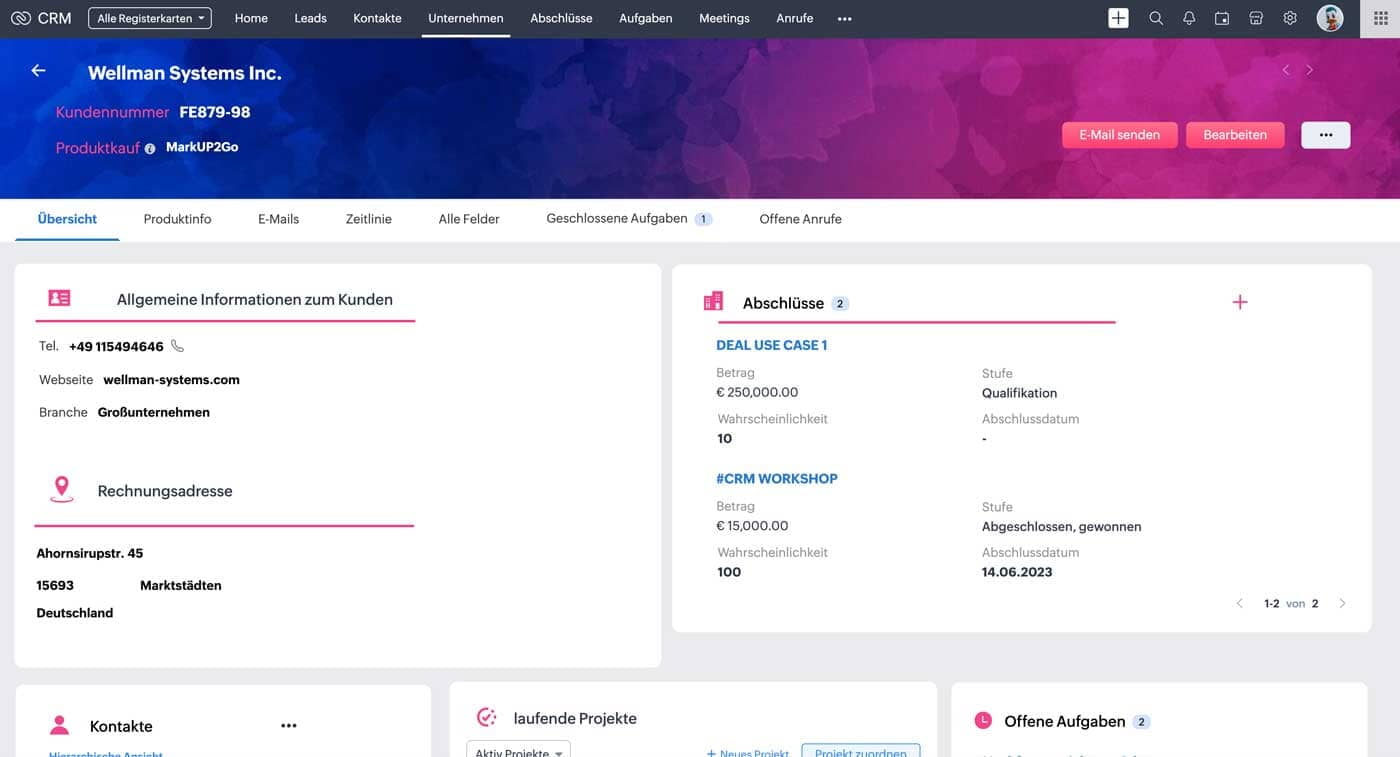This screenshot has width=1400, height=757.
Task: Switch to the E-Mails tab
Action: [x=278, y=219]
